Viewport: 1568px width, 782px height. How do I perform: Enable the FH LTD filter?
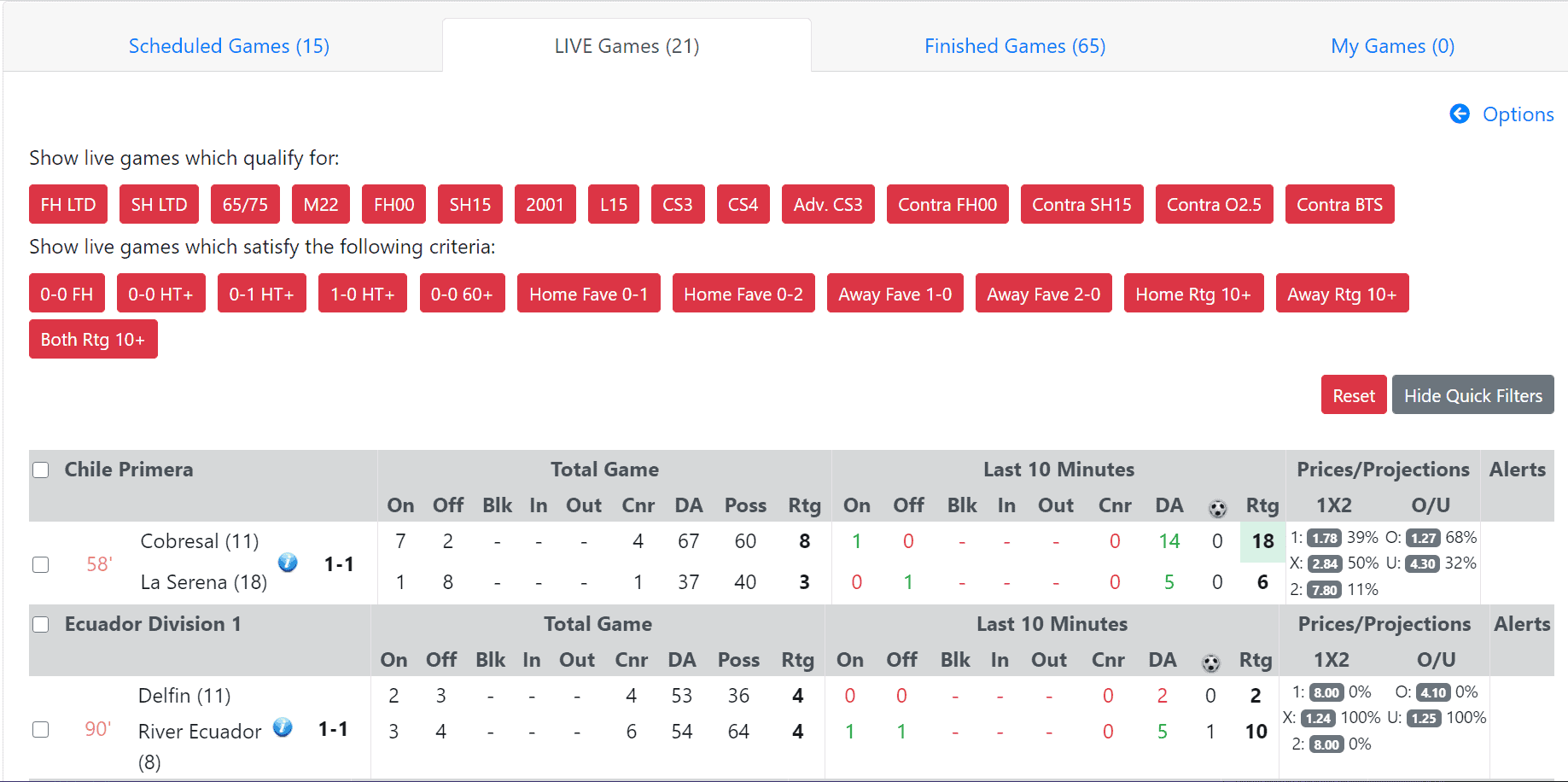67,204
